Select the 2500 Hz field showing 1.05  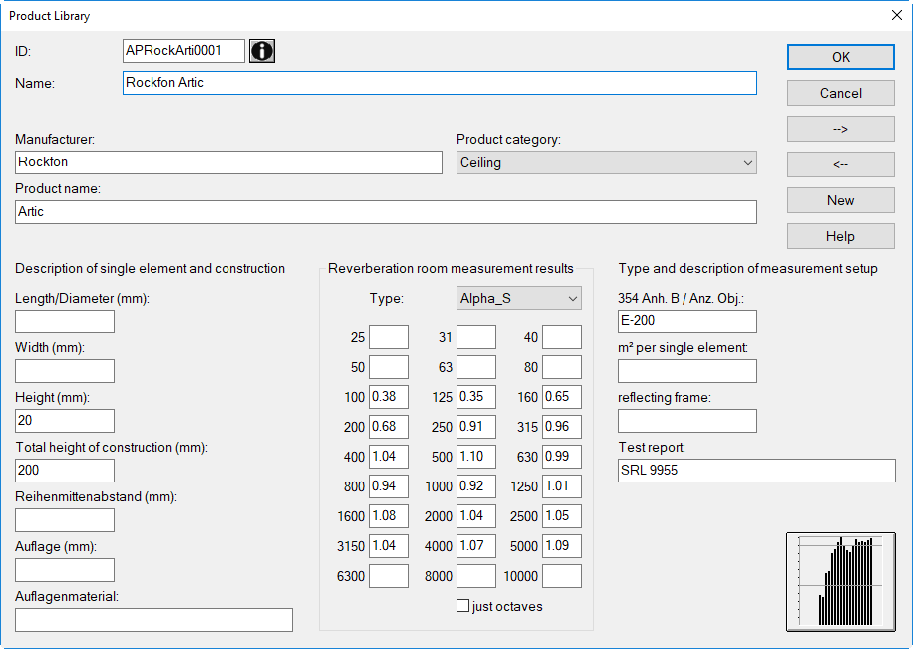point(562,516)
